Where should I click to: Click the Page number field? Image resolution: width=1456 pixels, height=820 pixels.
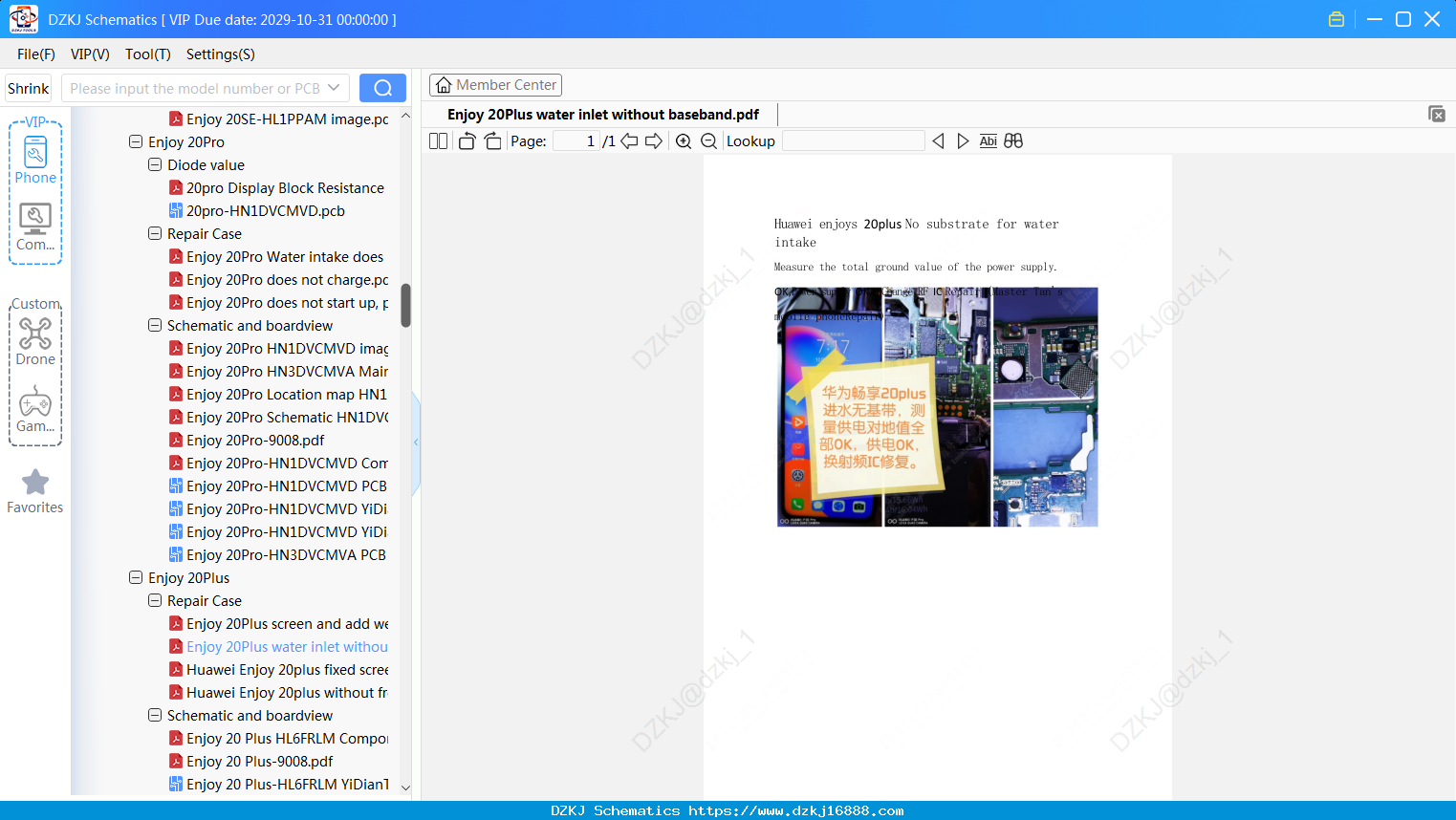tap(576, 141)
